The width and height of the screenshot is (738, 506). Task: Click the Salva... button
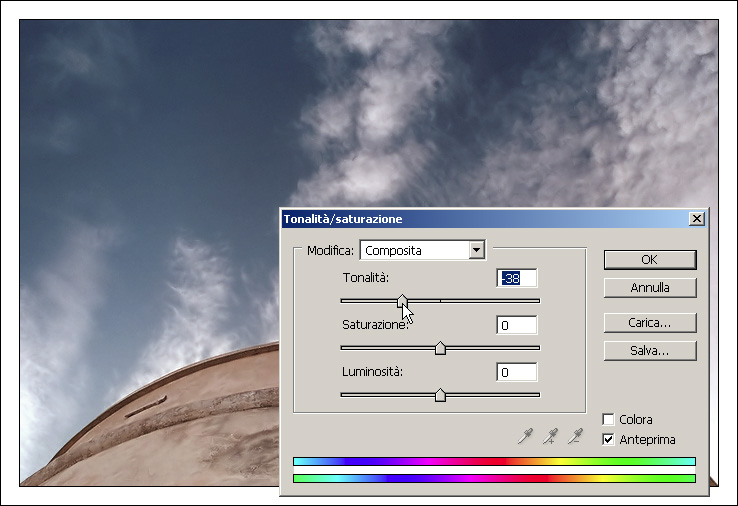650,351
